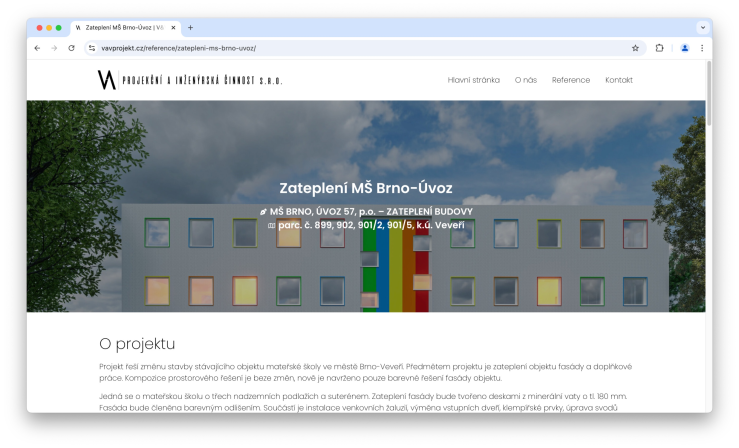
Task: Expand tab search dropdown arrow
Action: 703,28
